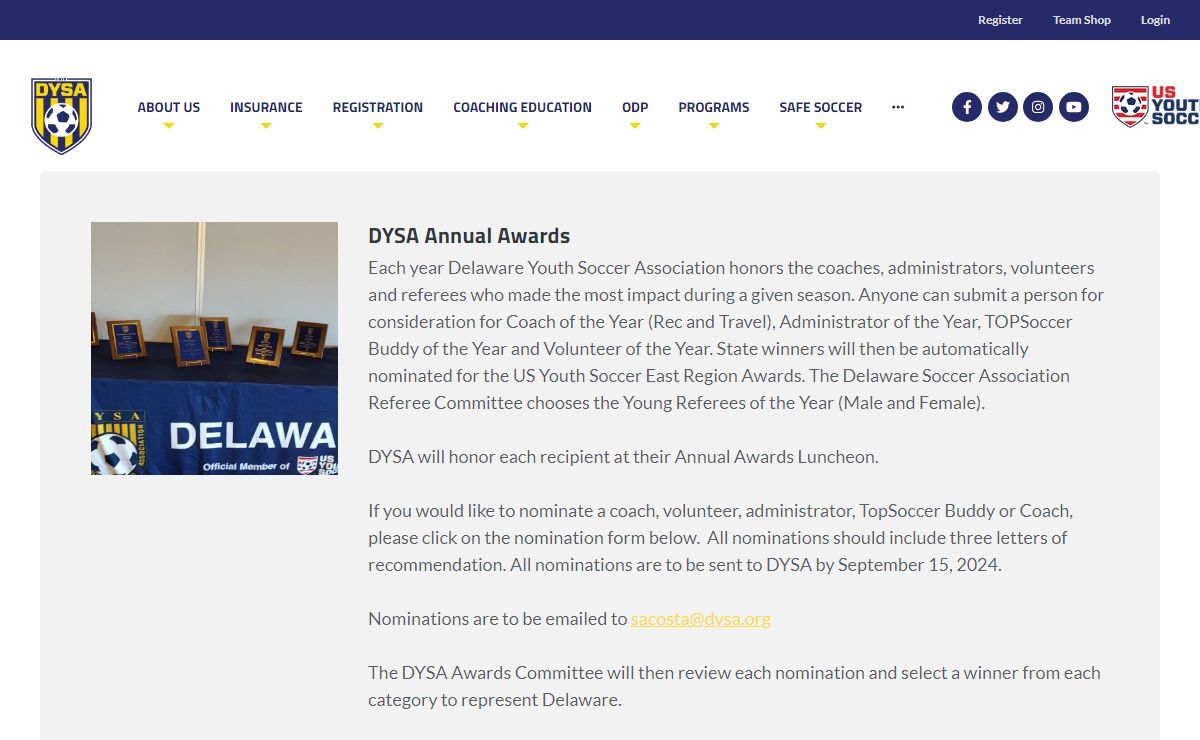Image resolution: width=1200 pixels, height=740 pixels.
Task: Open the DYSA Facebook page icon
Action: click(967, 107)
